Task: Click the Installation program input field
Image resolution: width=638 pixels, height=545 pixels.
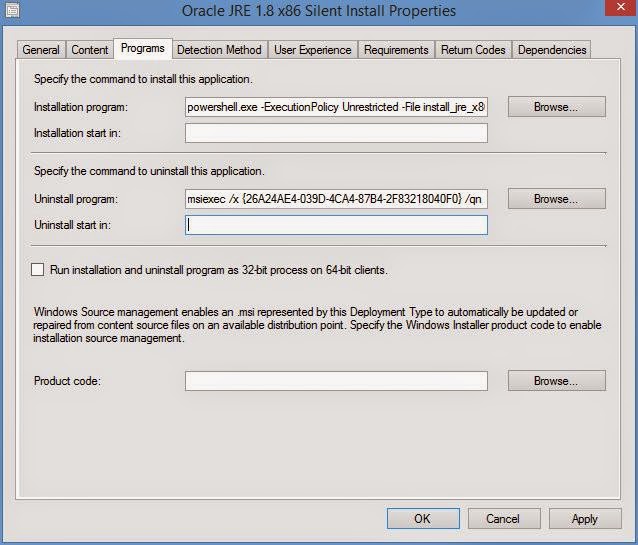Action: point(336,107)
